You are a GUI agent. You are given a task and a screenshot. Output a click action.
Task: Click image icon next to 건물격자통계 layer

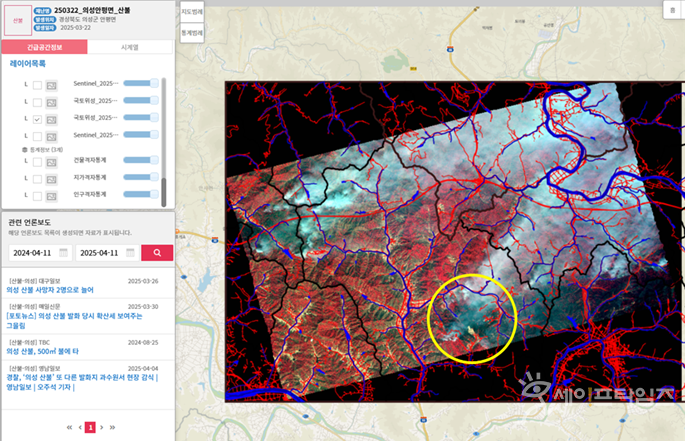52,160
